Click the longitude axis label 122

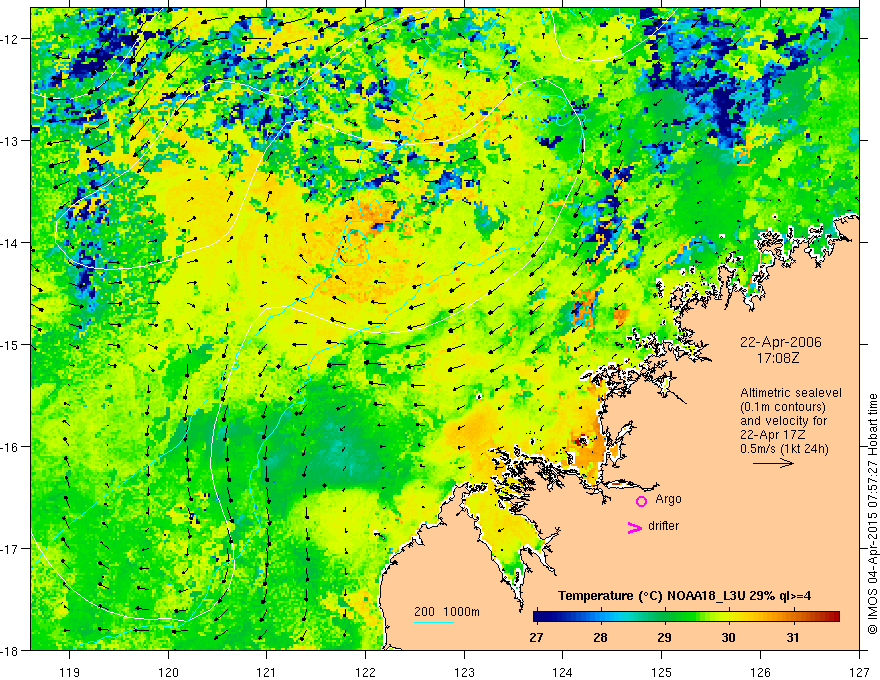point(365,672)
